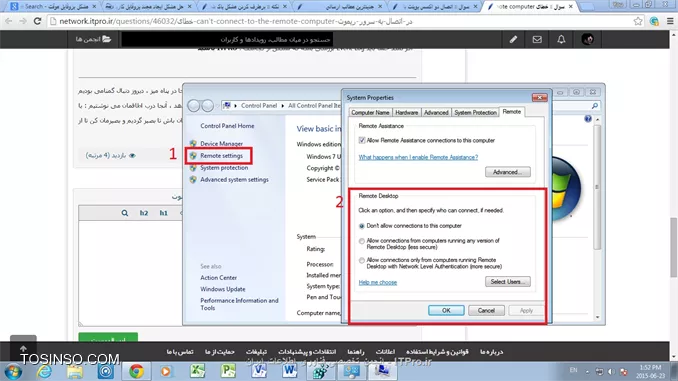The width and height of the screenshot is (678, 381).
Task: Click the Windows Start orb
Action: point(13,371)
